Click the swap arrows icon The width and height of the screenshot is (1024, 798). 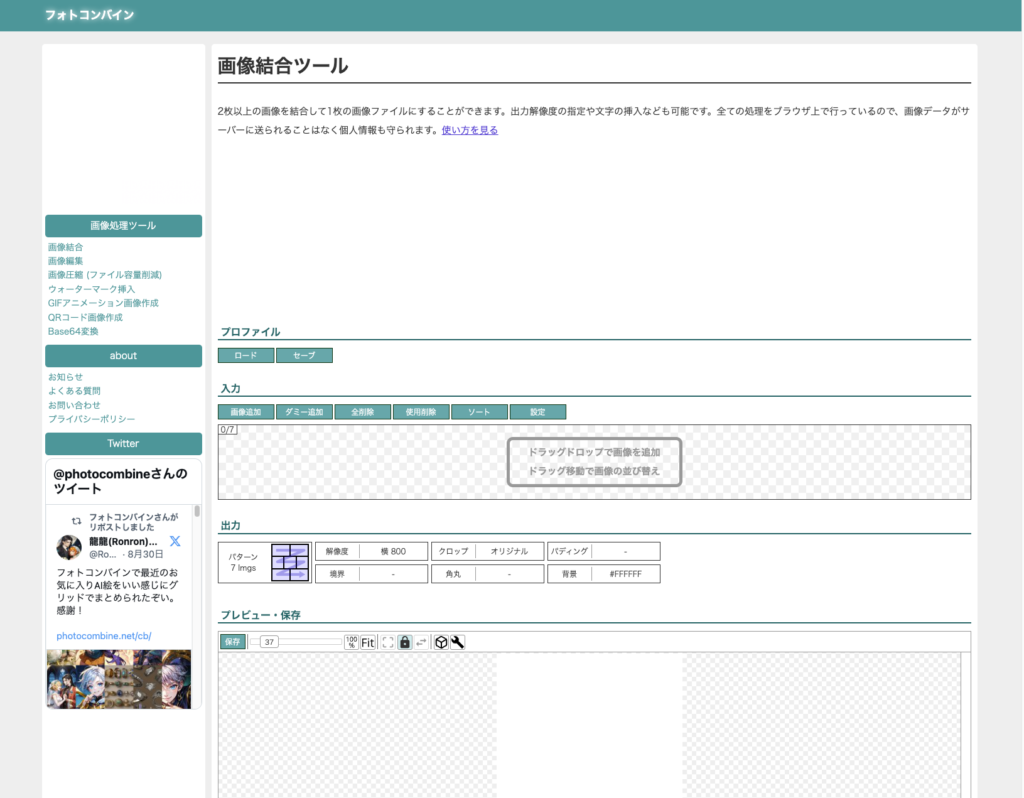[x=421, y=642]
